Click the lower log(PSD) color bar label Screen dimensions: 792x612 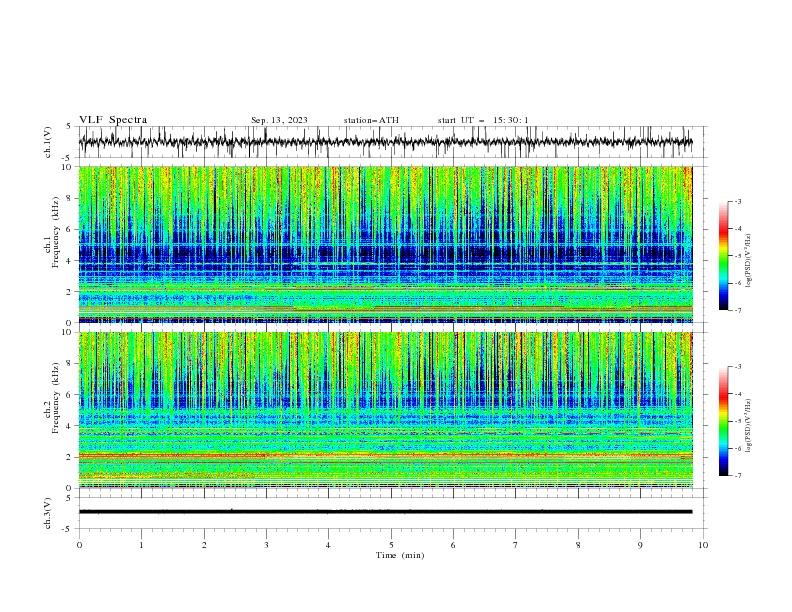748,426
